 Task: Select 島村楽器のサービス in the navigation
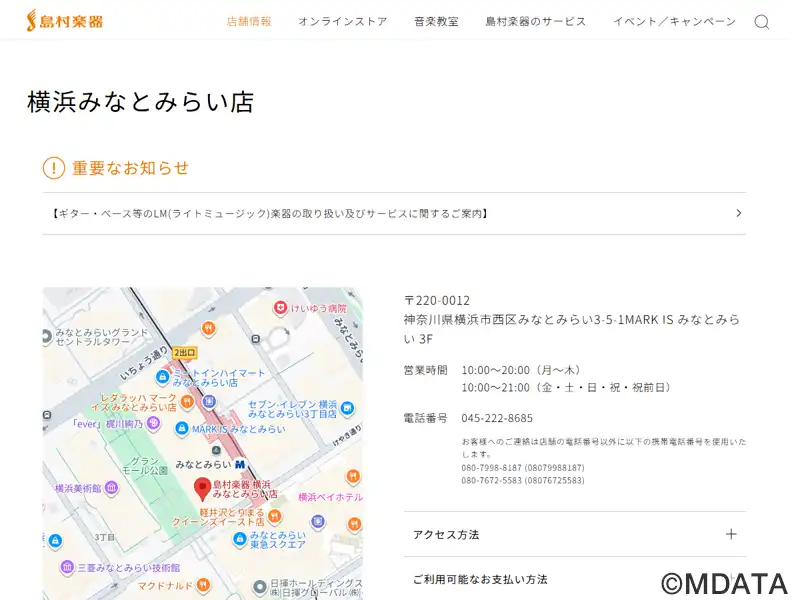pos(535,21)
